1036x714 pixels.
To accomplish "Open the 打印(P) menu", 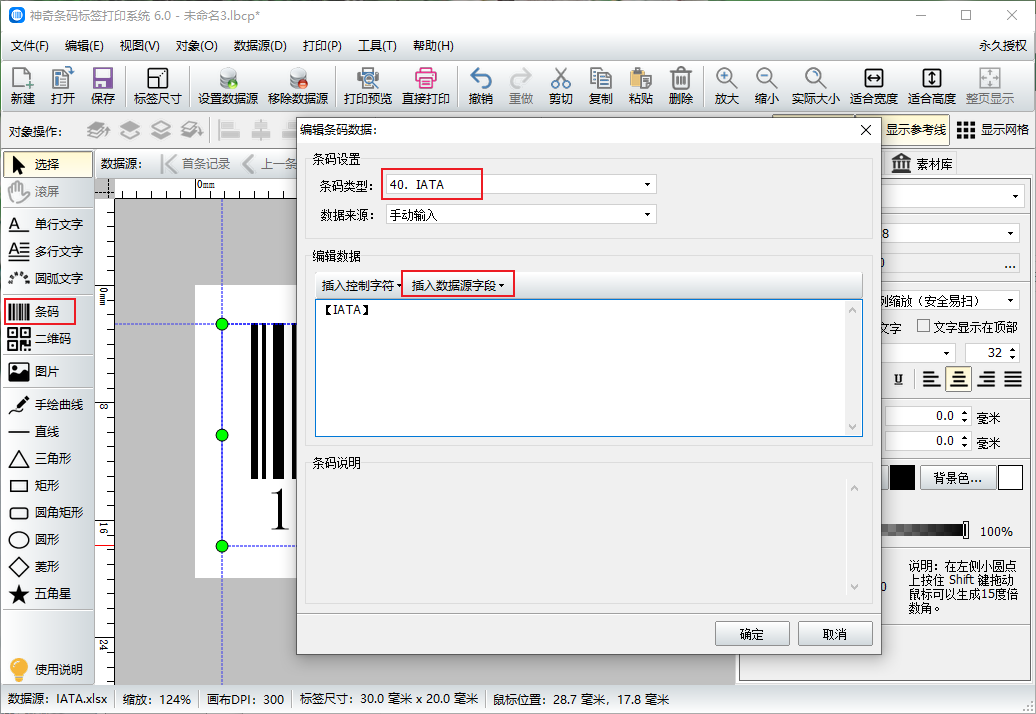I will click(x=322, y=46).
